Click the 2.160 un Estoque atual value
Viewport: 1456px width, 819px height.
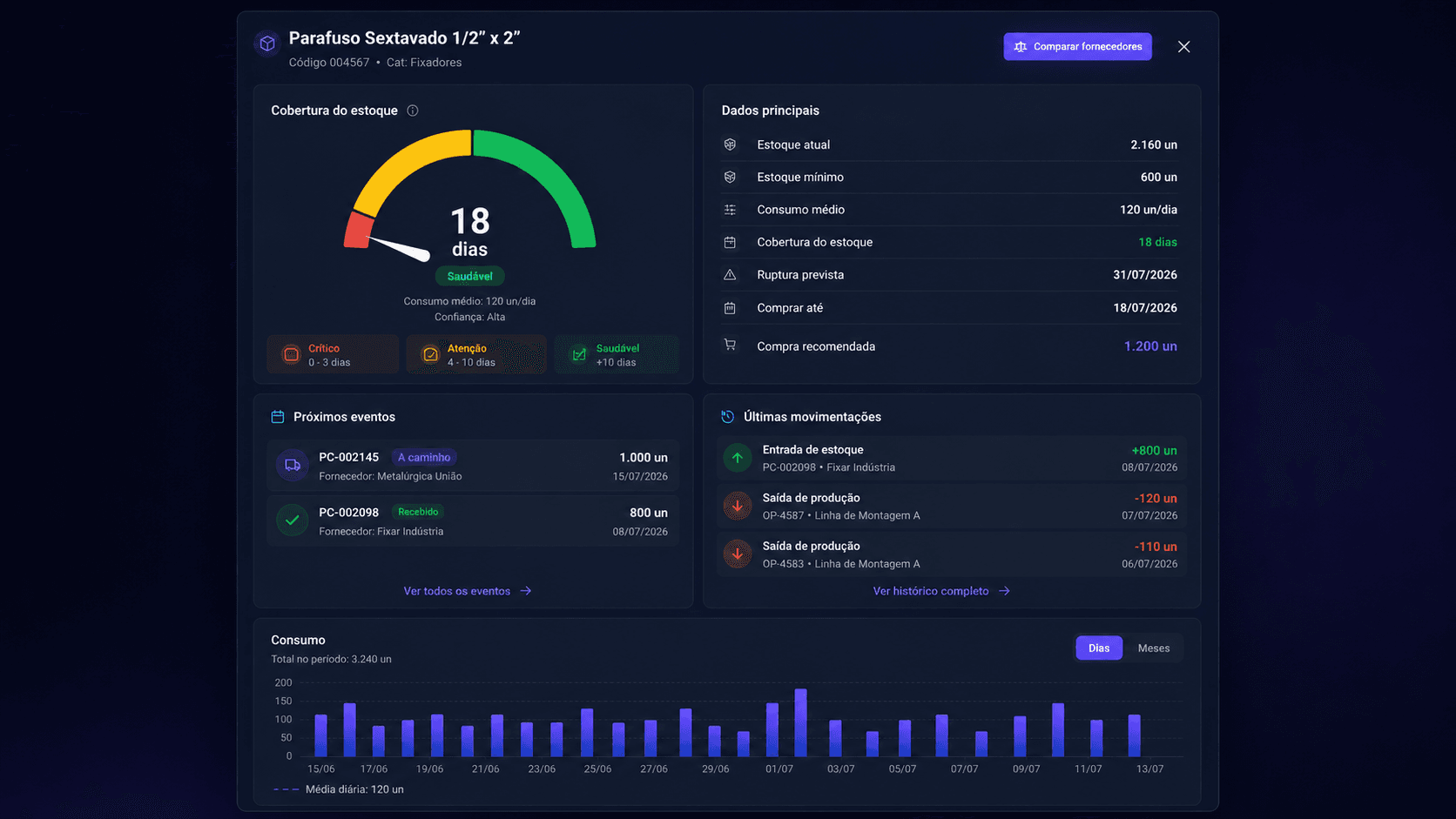[1154, 144]
